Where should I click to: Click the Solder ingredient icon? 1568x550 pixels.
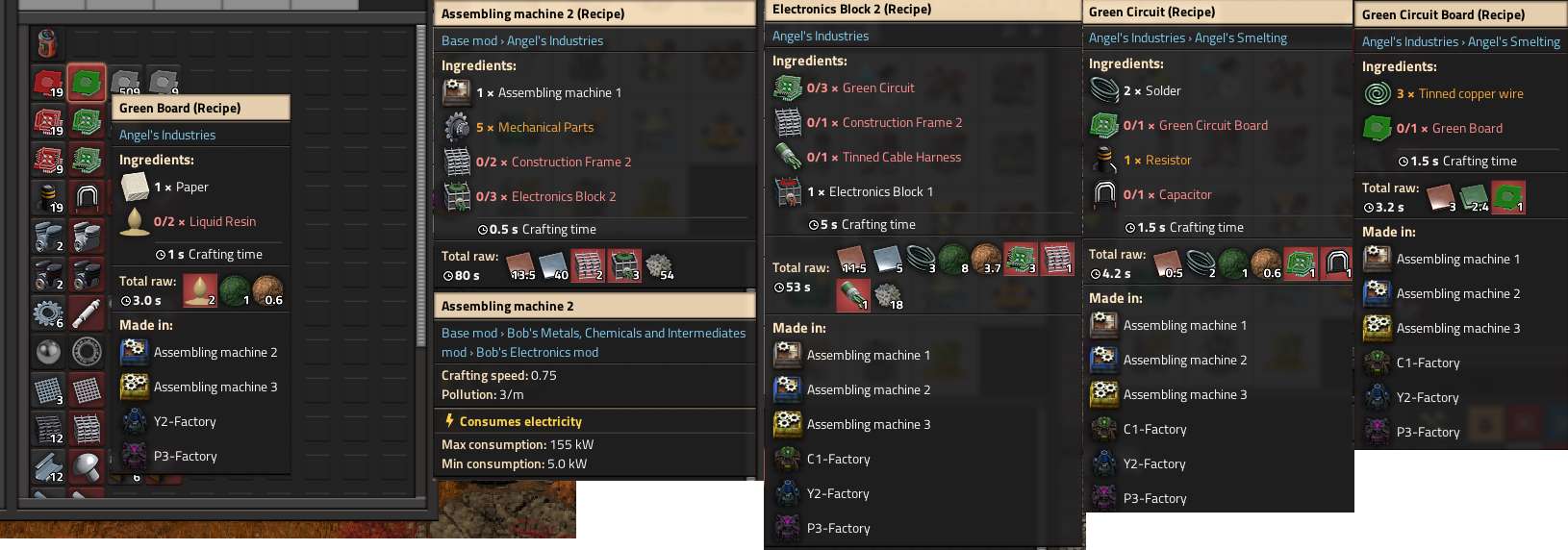(x=1104, y=90)
